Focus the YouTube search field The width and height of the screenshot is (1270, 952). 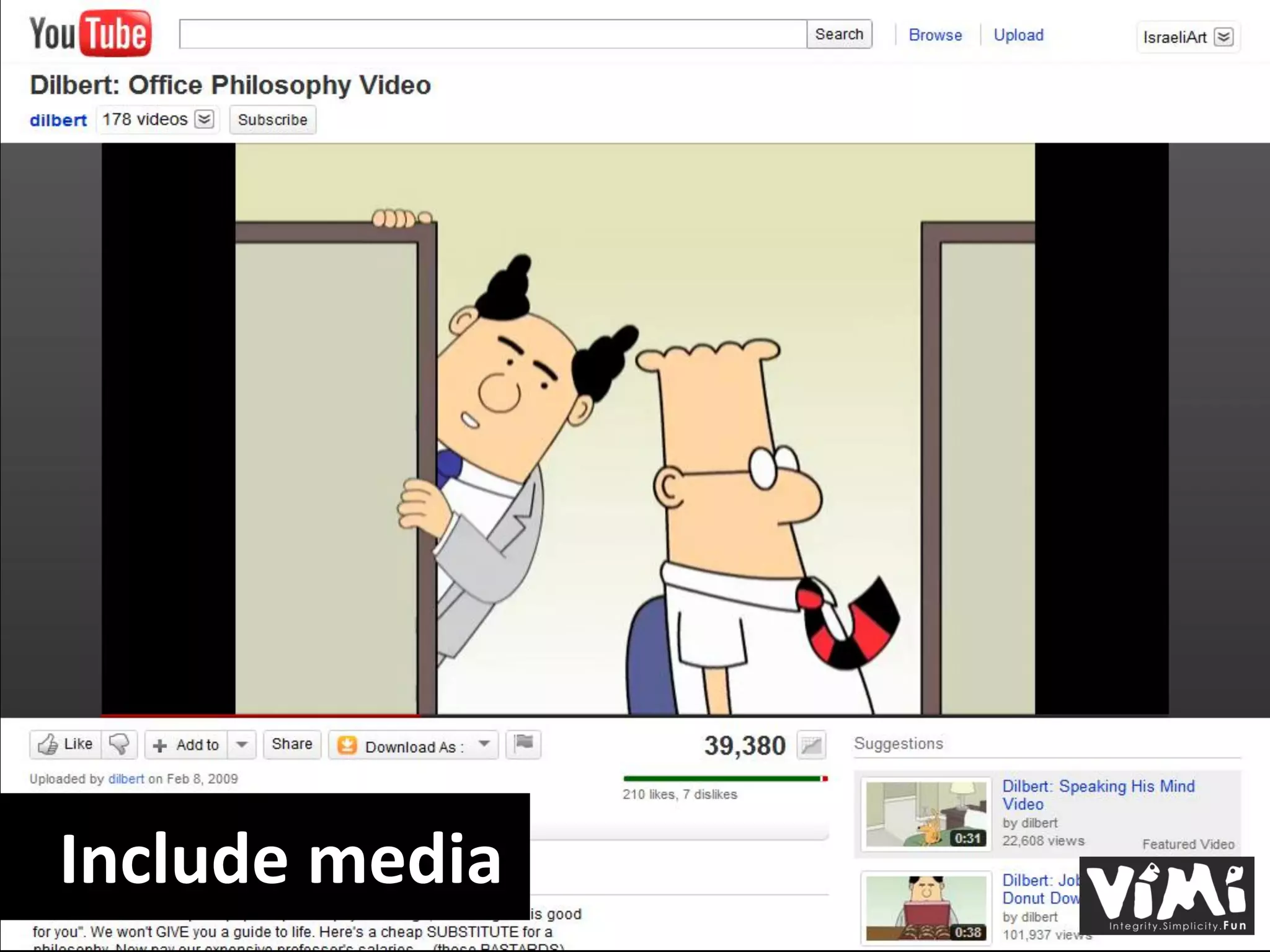coord(493,34)
